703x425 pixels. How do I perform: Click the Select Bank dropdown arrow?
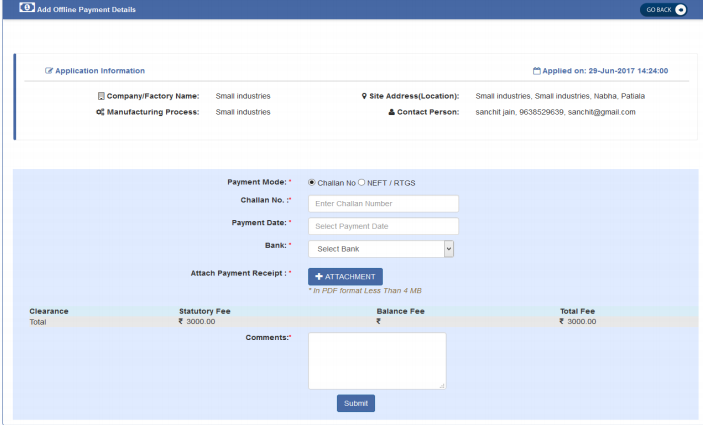point(448,249)
